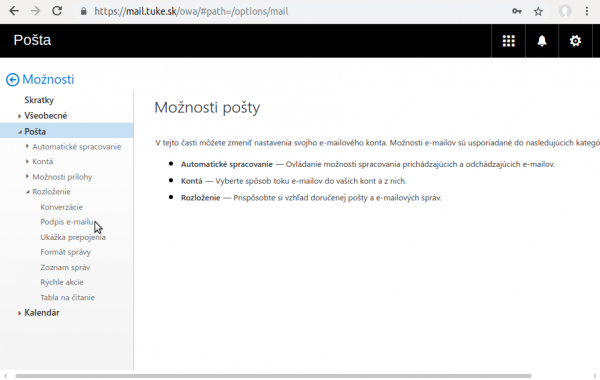Select Všeobecné in the options tree
The height and width of the screenshot is (380, 600).
pos(46,116)
